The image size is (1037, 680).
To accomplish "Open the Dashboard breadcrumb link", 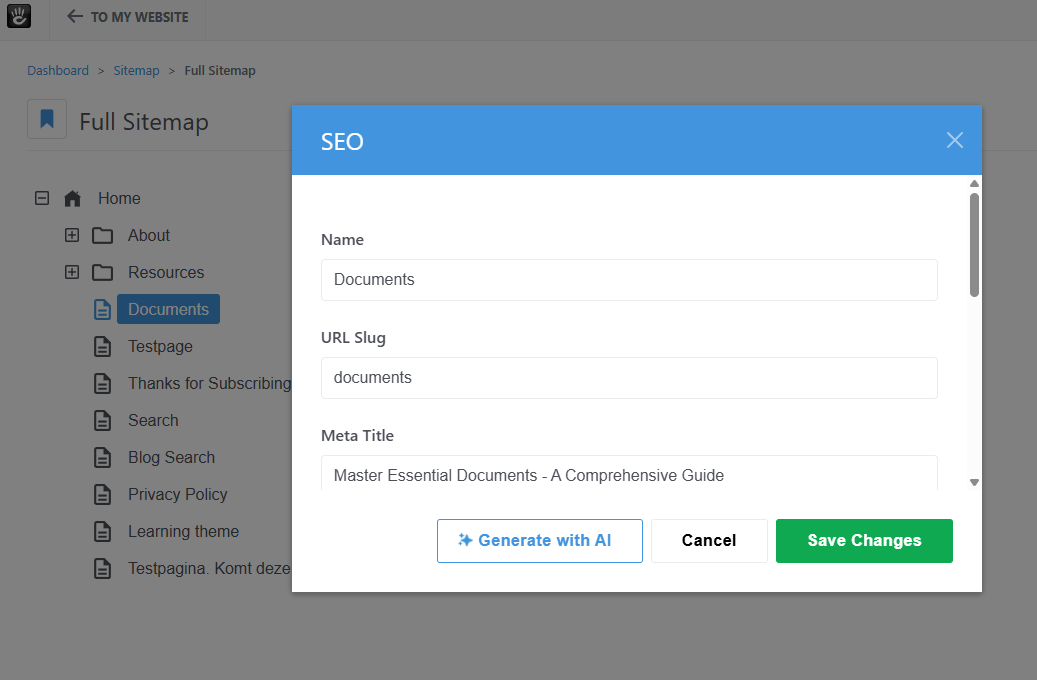I will click(x=58, y=71).
